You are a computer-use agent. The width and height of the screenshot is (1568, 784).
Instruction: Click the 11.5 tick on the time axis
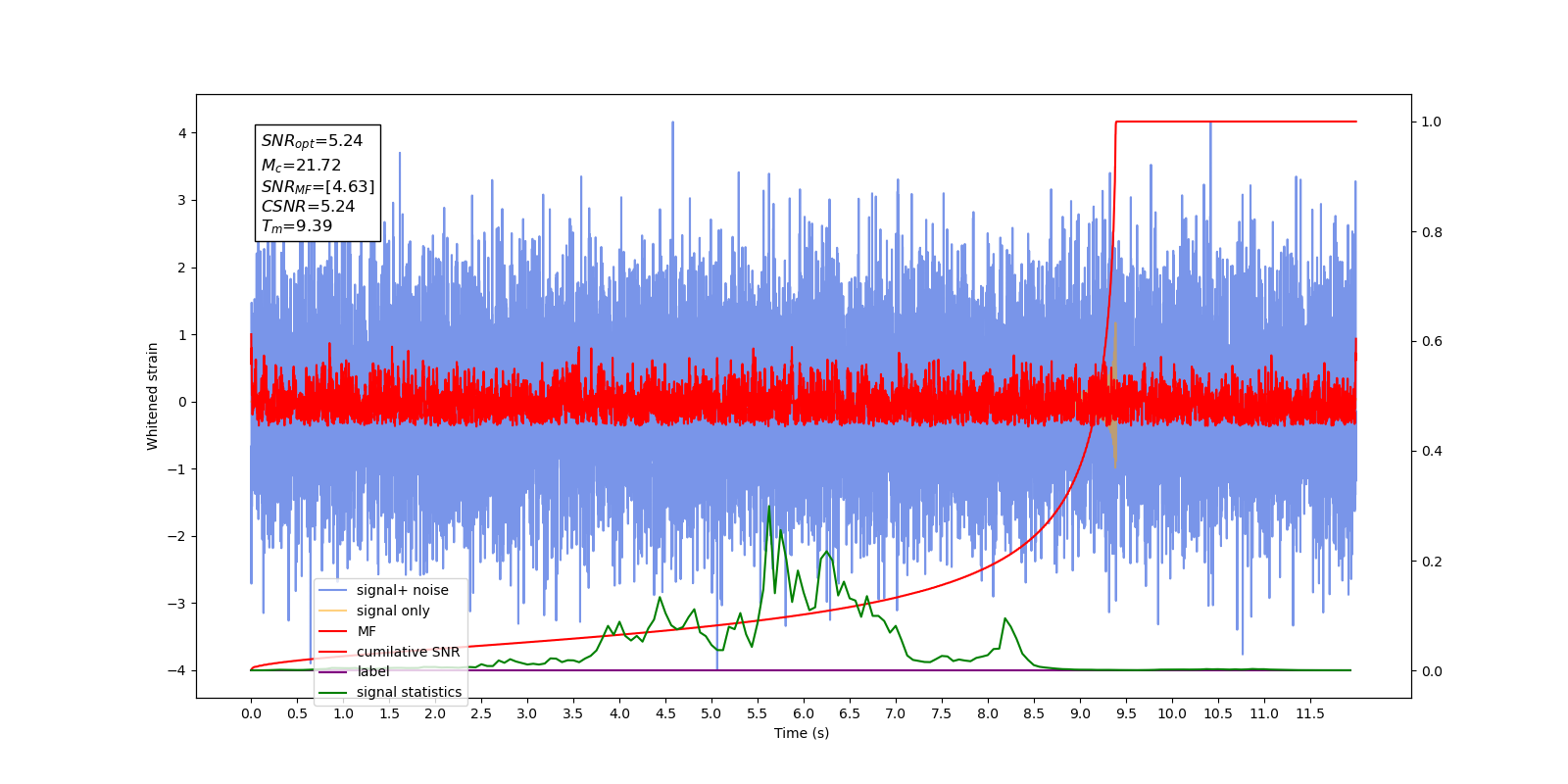(x=1310, y=713)
